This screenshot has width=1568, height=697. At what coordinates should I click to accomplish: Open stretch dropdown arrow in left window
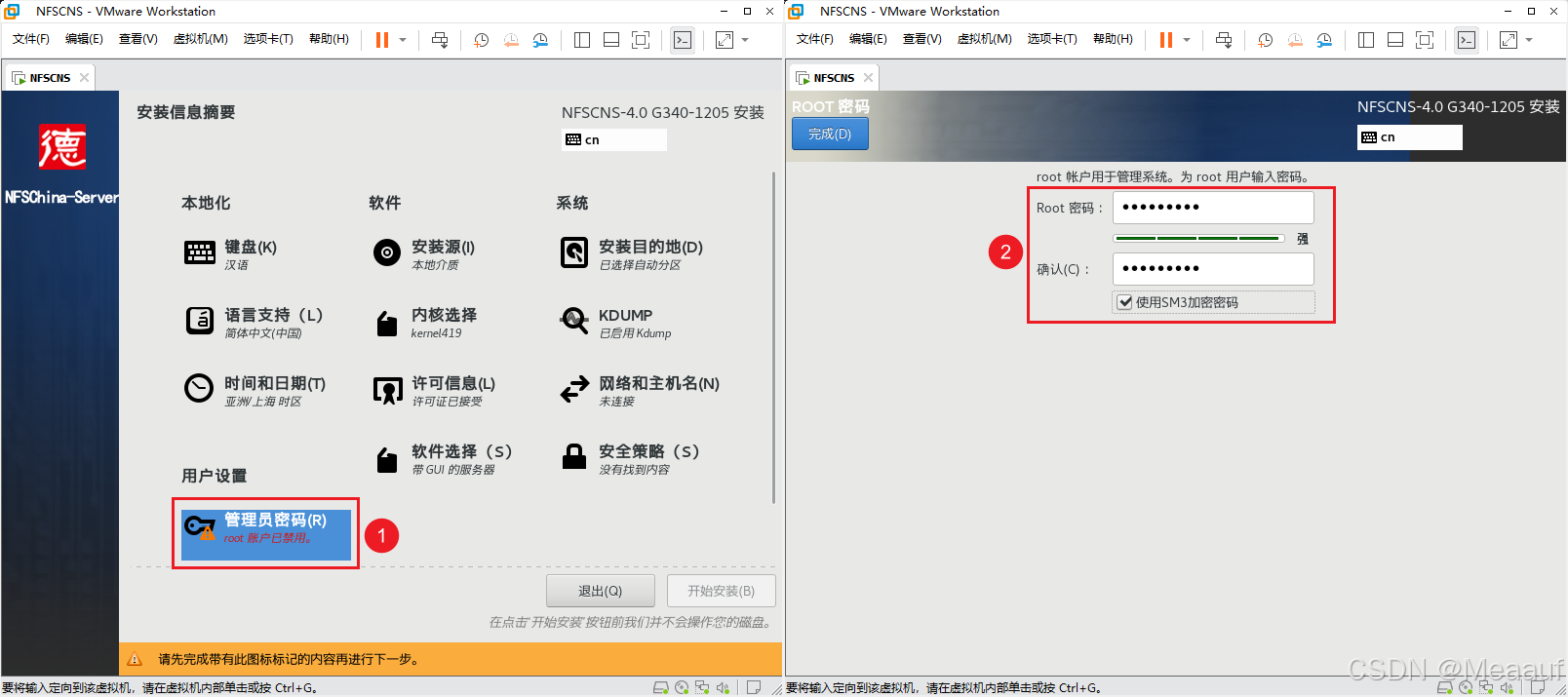tap(745, 40)
